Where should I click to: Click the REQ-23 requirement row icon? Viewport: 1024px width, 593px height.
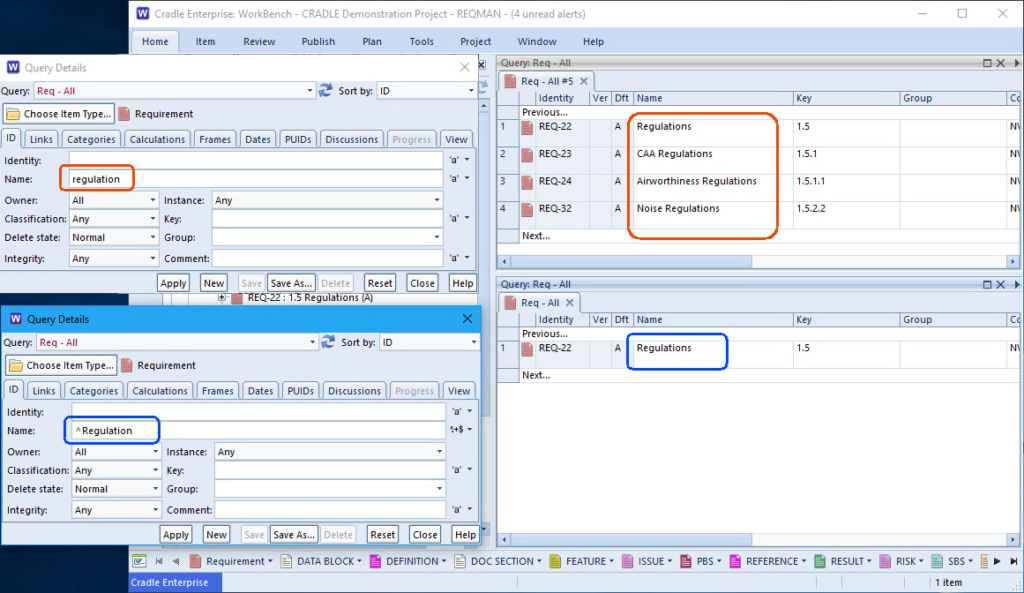(x=527, y=155)
